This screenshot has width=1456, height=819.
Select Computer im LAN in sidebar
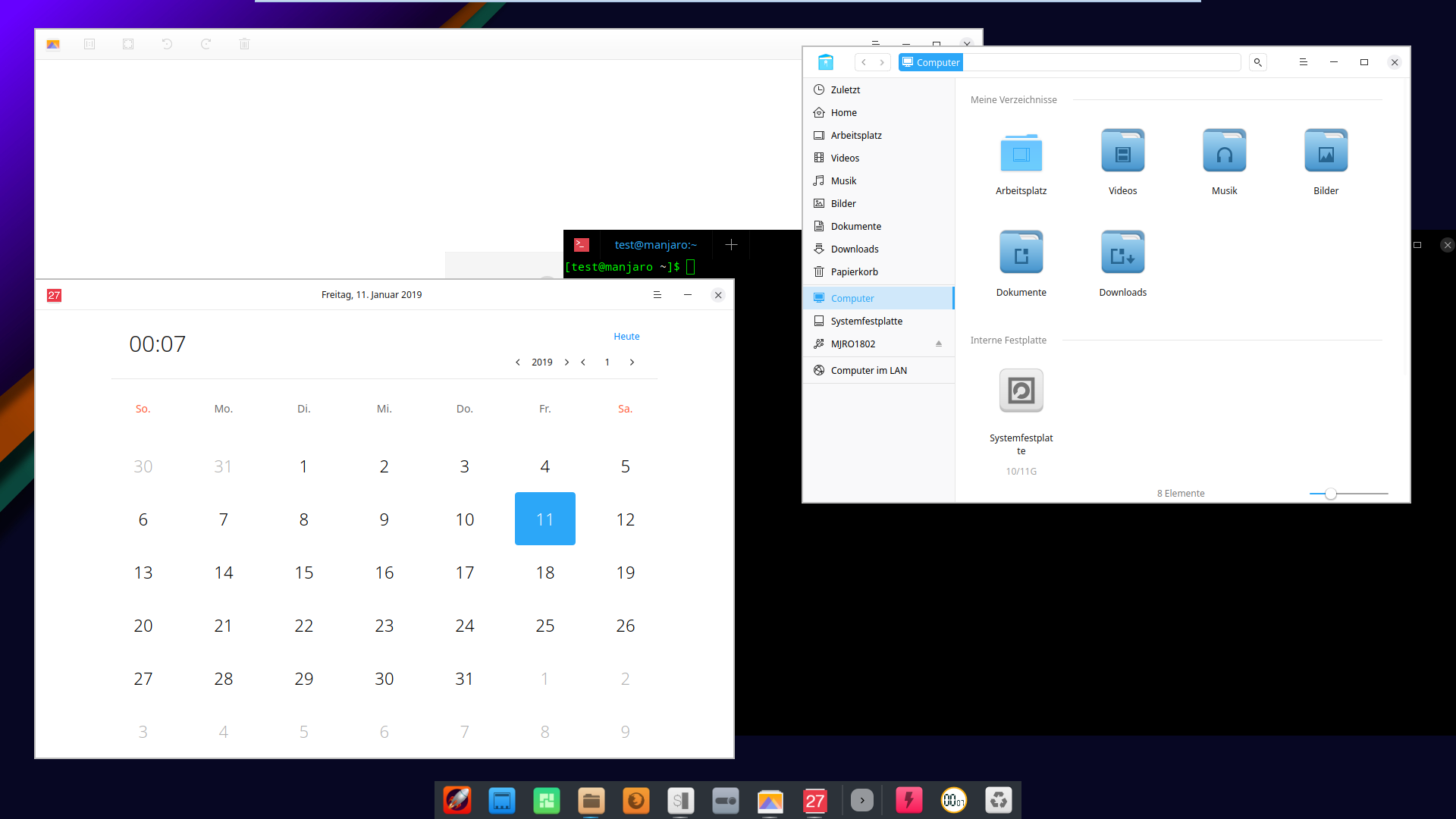868,370
